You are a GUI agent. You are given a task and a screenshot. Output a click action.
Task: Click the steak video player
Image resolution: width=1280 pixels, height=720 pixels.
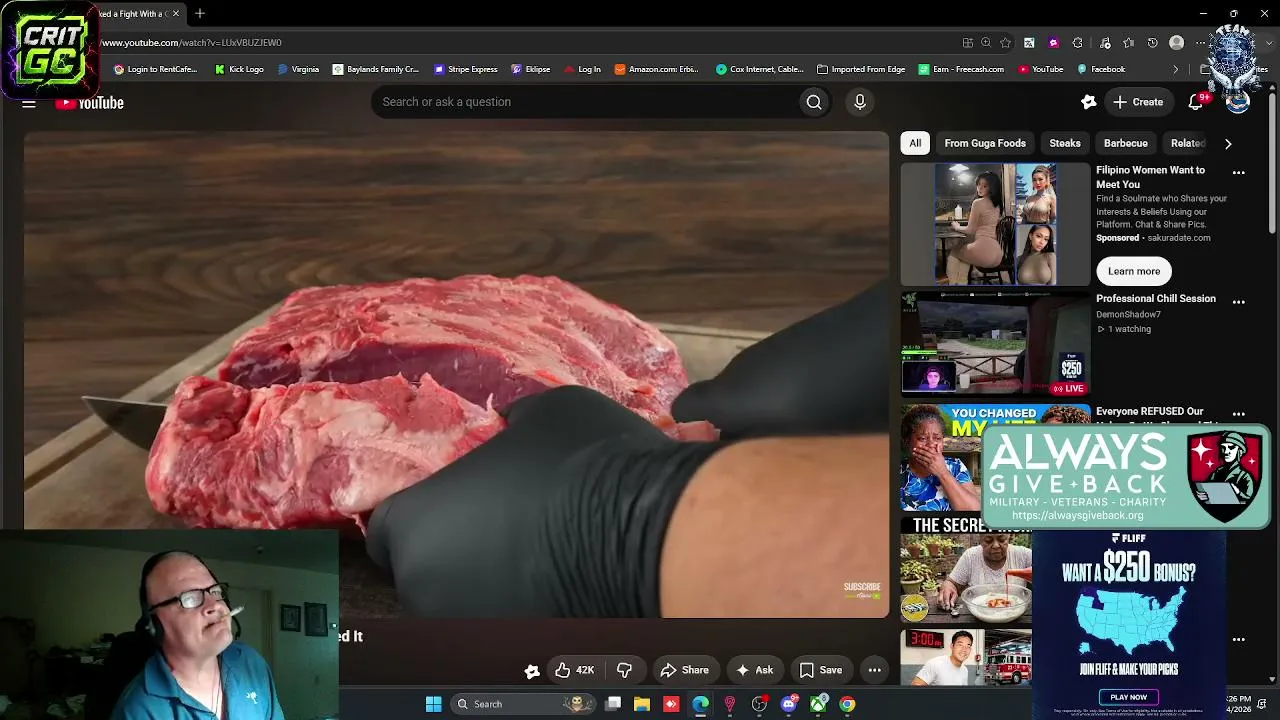coord(457,374)
